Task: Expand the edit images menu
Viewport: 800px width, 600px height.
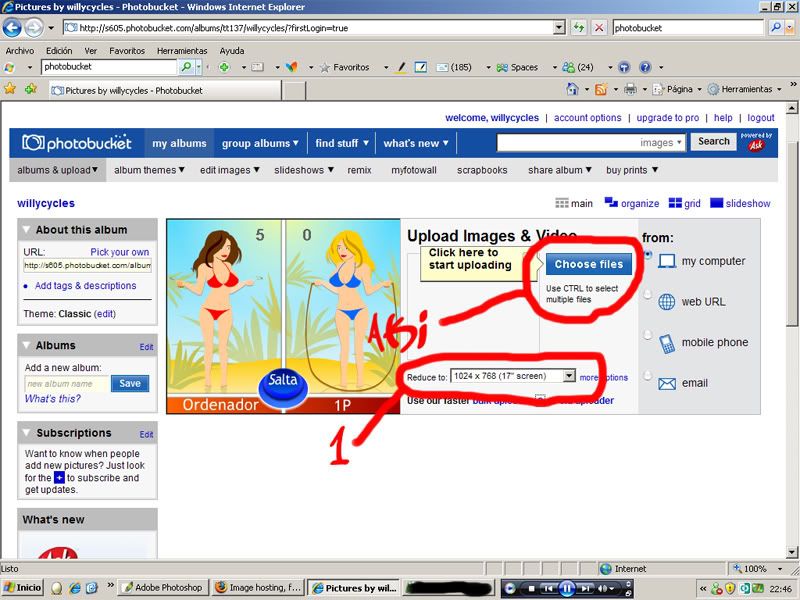Action: pos(230,170)
